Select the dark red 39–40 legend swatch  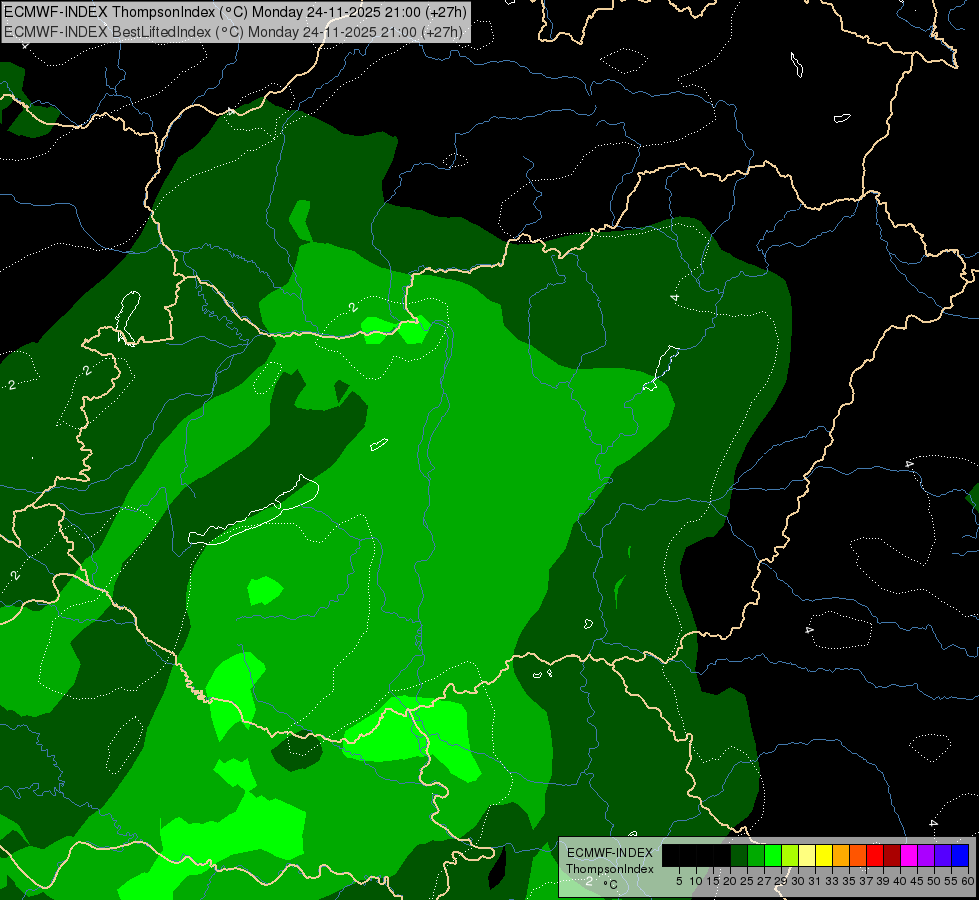[892, 855]
